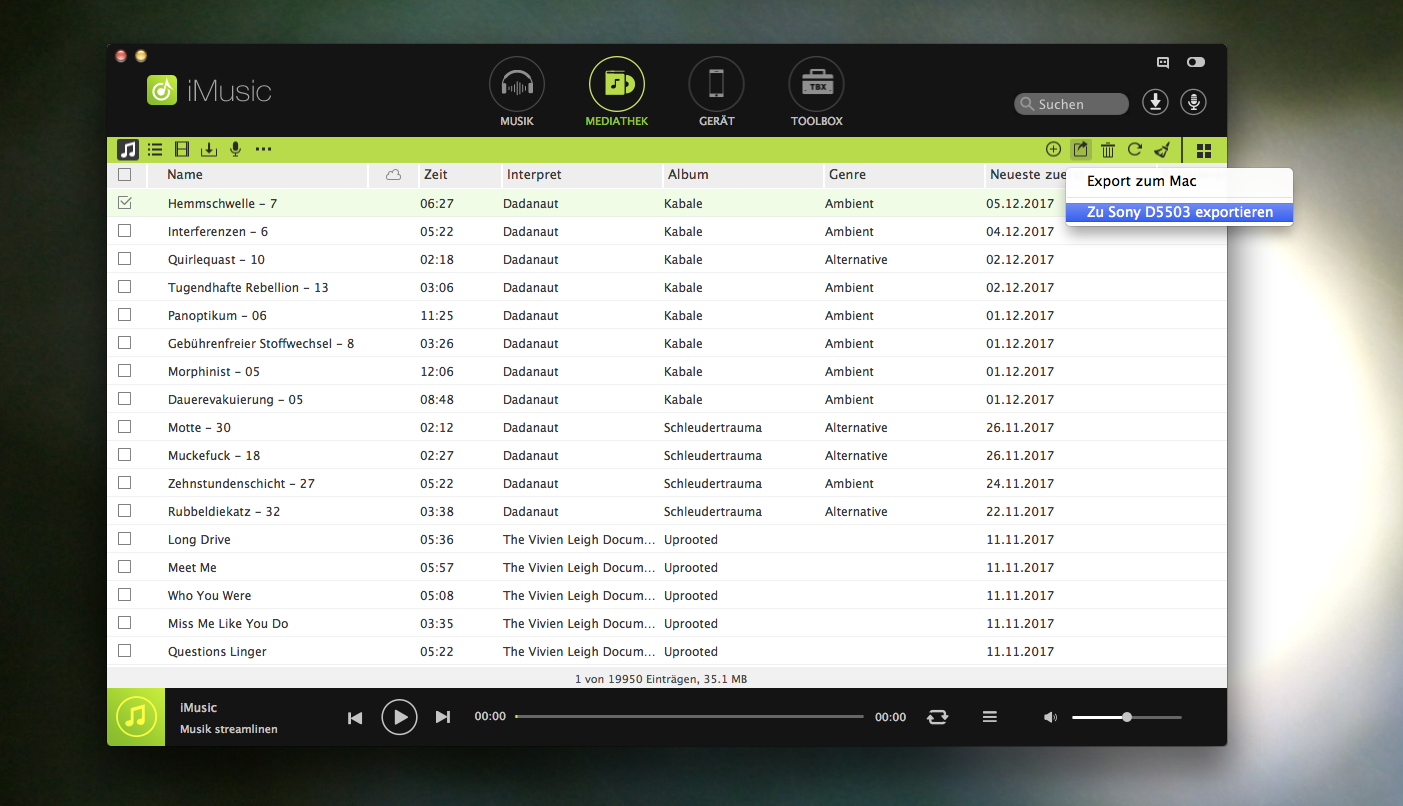Click the iMusic logo
1403x806 pixels.
coord(209,91)
